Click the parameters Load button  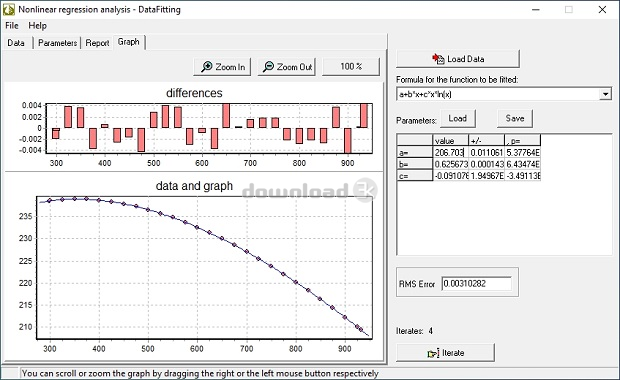click(457, 118)
